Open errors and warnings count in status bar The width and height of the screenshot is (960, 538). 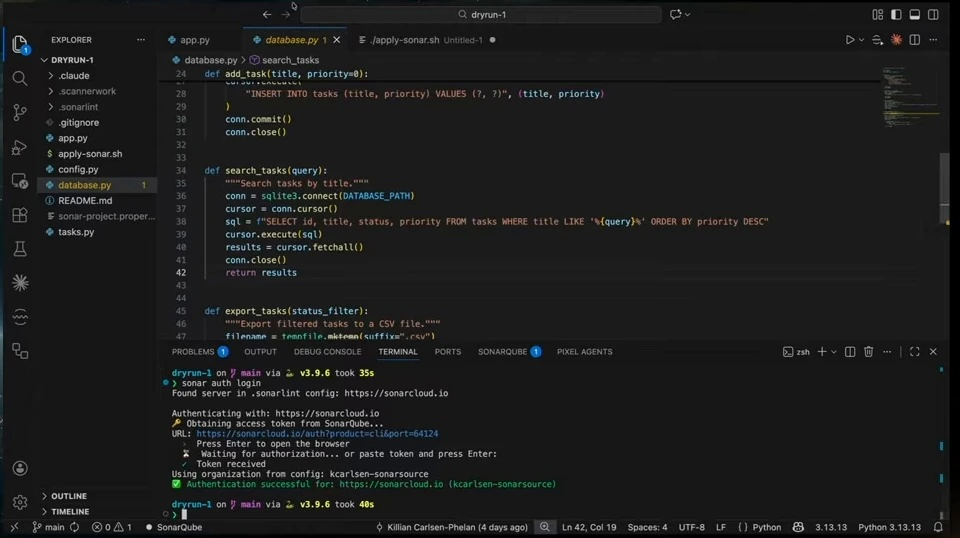(111, 527)
